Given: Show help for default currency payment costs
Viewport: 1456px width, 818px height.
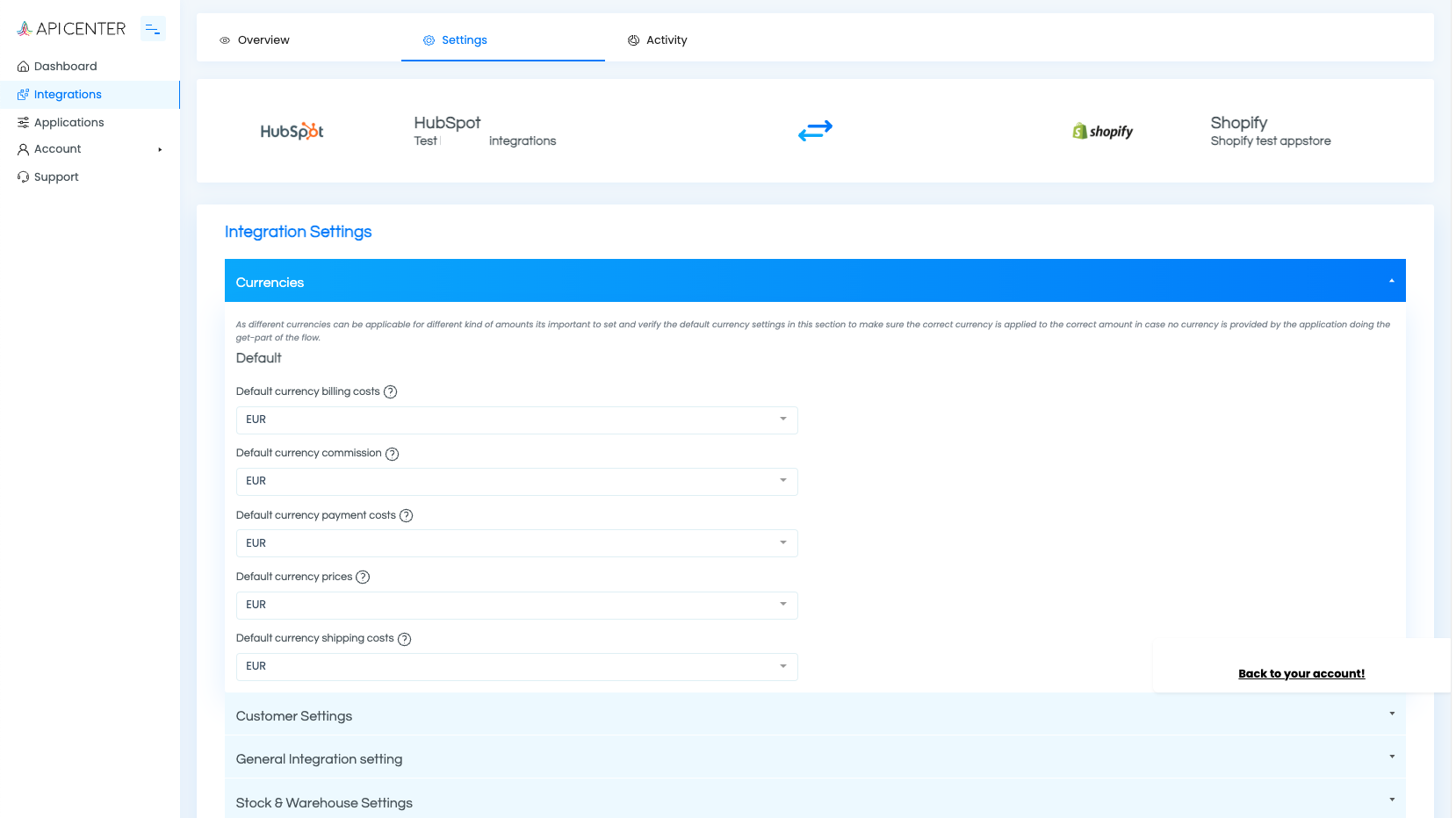Looking at the screenshot, I should tap(407, 516).
